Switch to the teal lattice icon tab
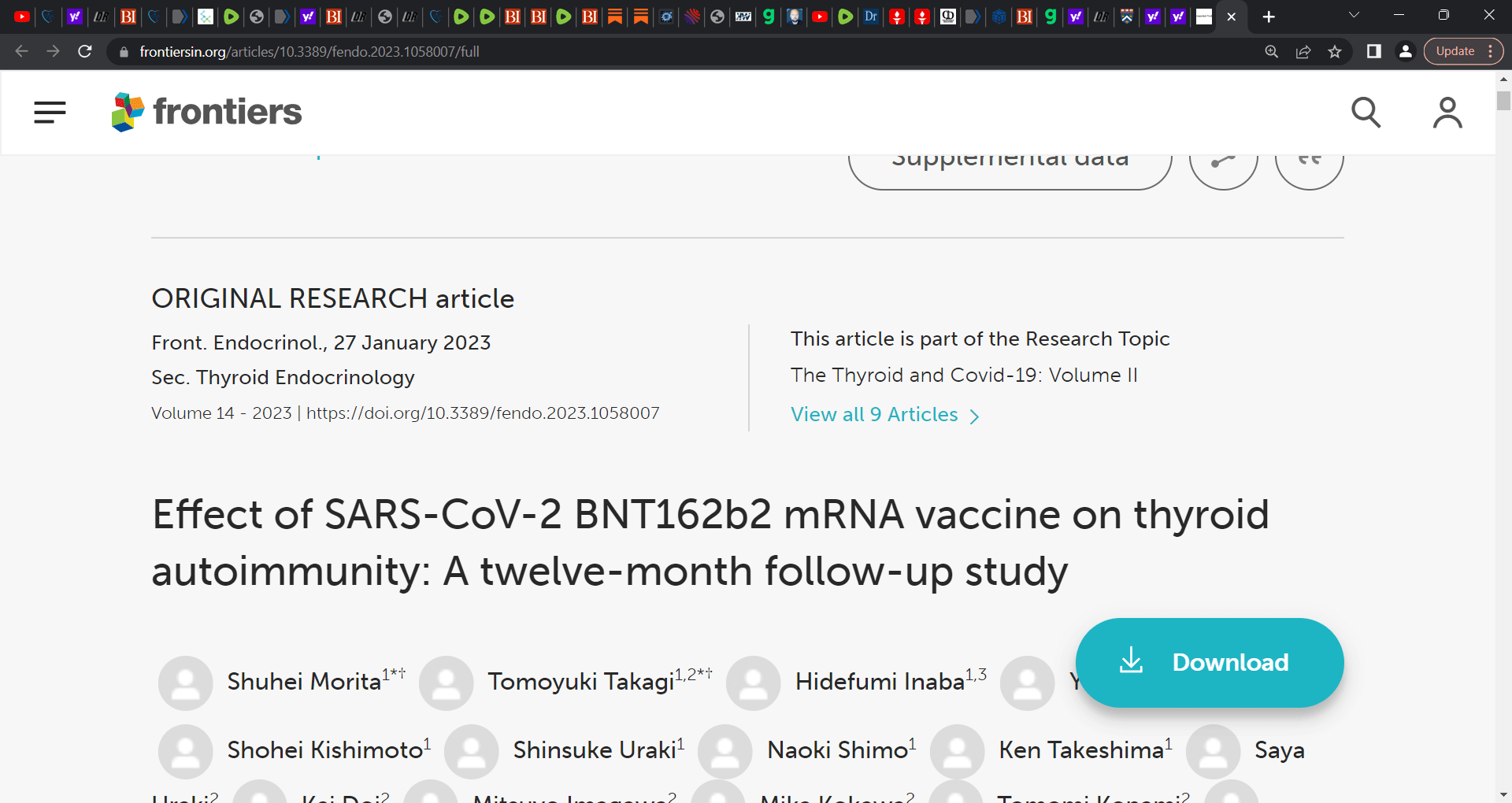This screenshot has width=1512, height=803. pos(206,17)
